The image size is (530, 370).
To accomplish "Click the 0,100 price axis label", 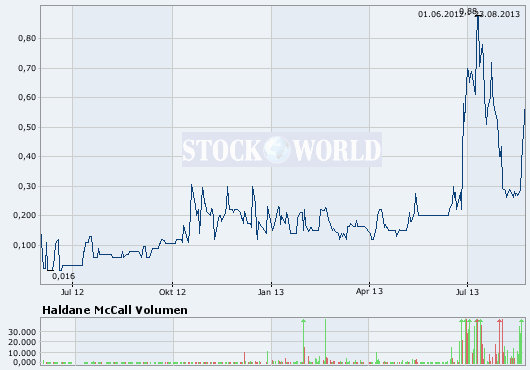I will (x=25, y=245).
